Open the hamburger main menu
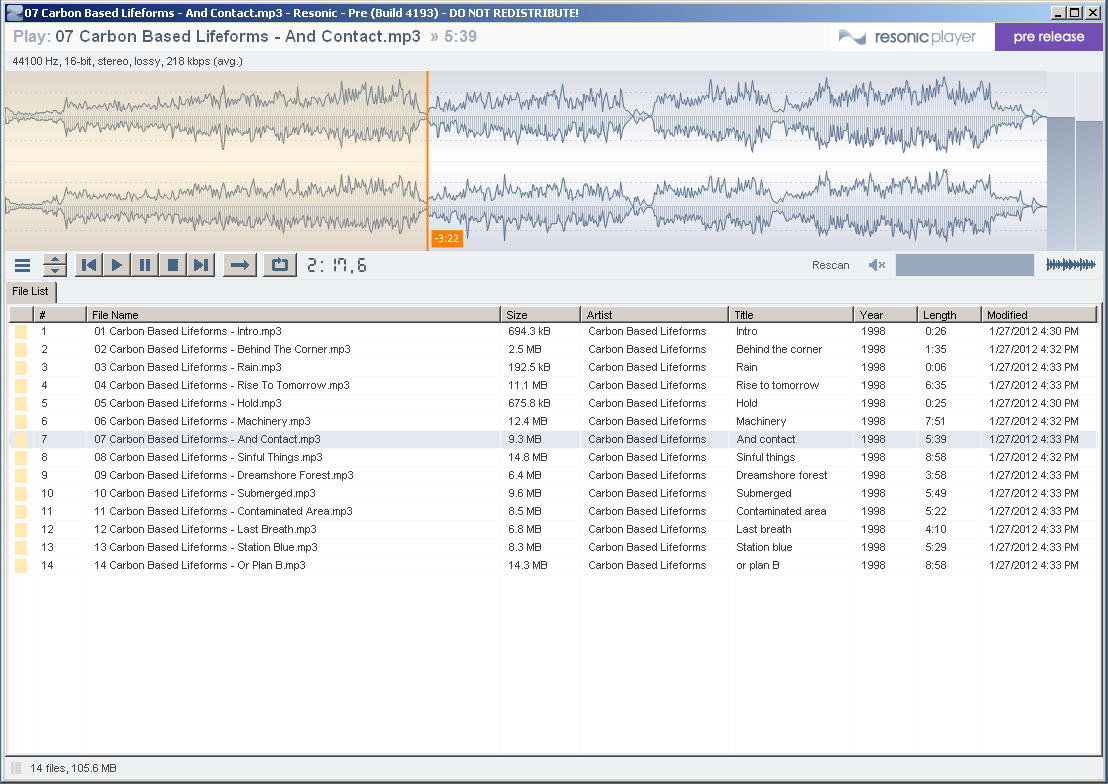Viewport: 1108px width, 784px height. (22, 265)
